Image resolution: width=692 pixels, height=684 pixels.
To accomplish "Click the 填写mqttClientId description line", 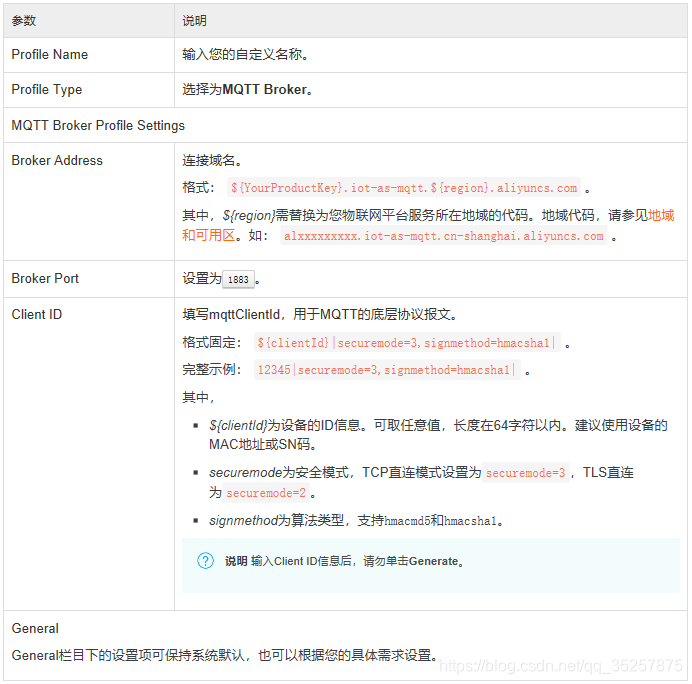I will [320, 315].
